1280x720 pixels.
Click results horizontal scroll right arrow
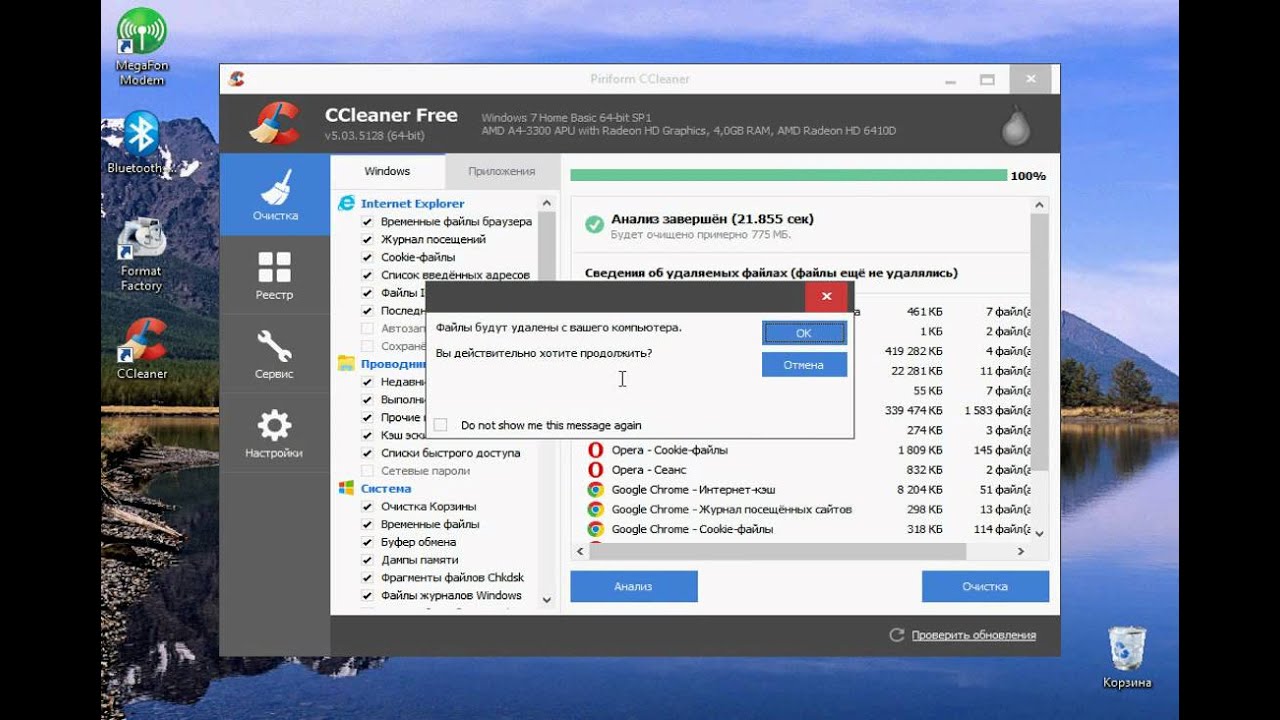(1021, 552)
